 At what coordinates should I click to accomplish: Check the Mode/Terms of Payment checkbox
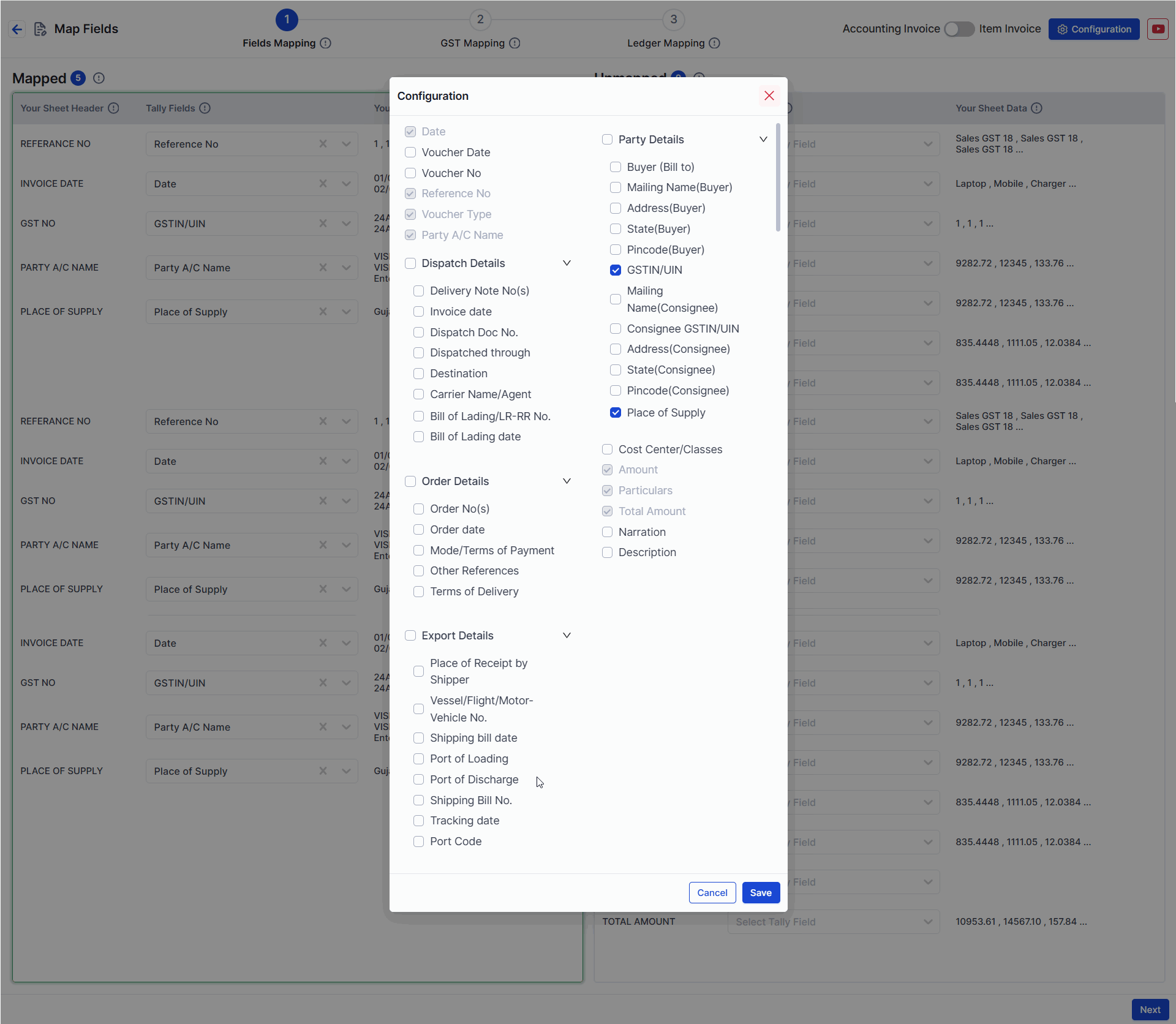pyautogui.click(x=418, y=551)
